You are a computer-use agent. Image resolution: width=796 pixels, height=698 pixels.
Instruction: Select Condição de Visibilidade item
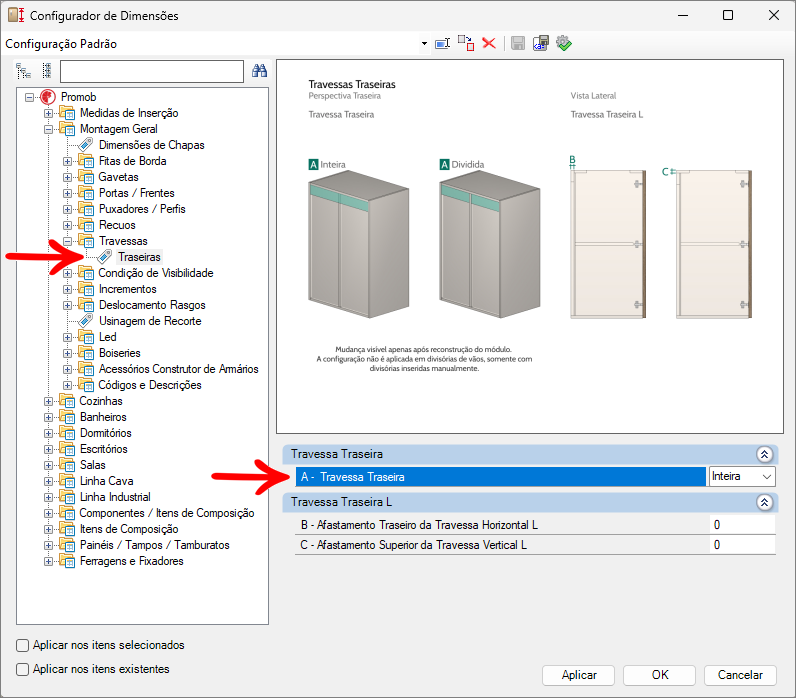coord(155,273)
